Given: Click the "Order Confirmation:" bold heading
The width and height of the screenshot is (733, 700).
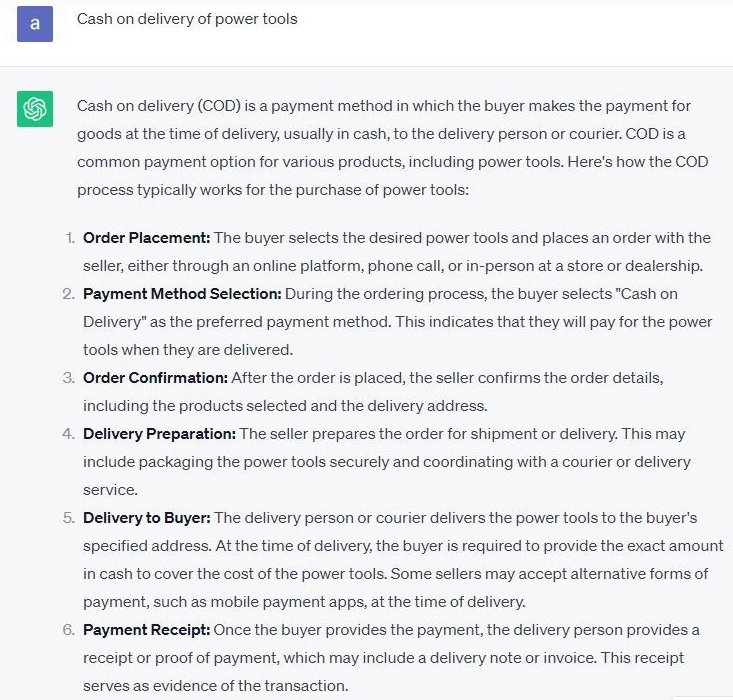Looking at the screenshot, I should pyautogui.click(x=155, y=378).
